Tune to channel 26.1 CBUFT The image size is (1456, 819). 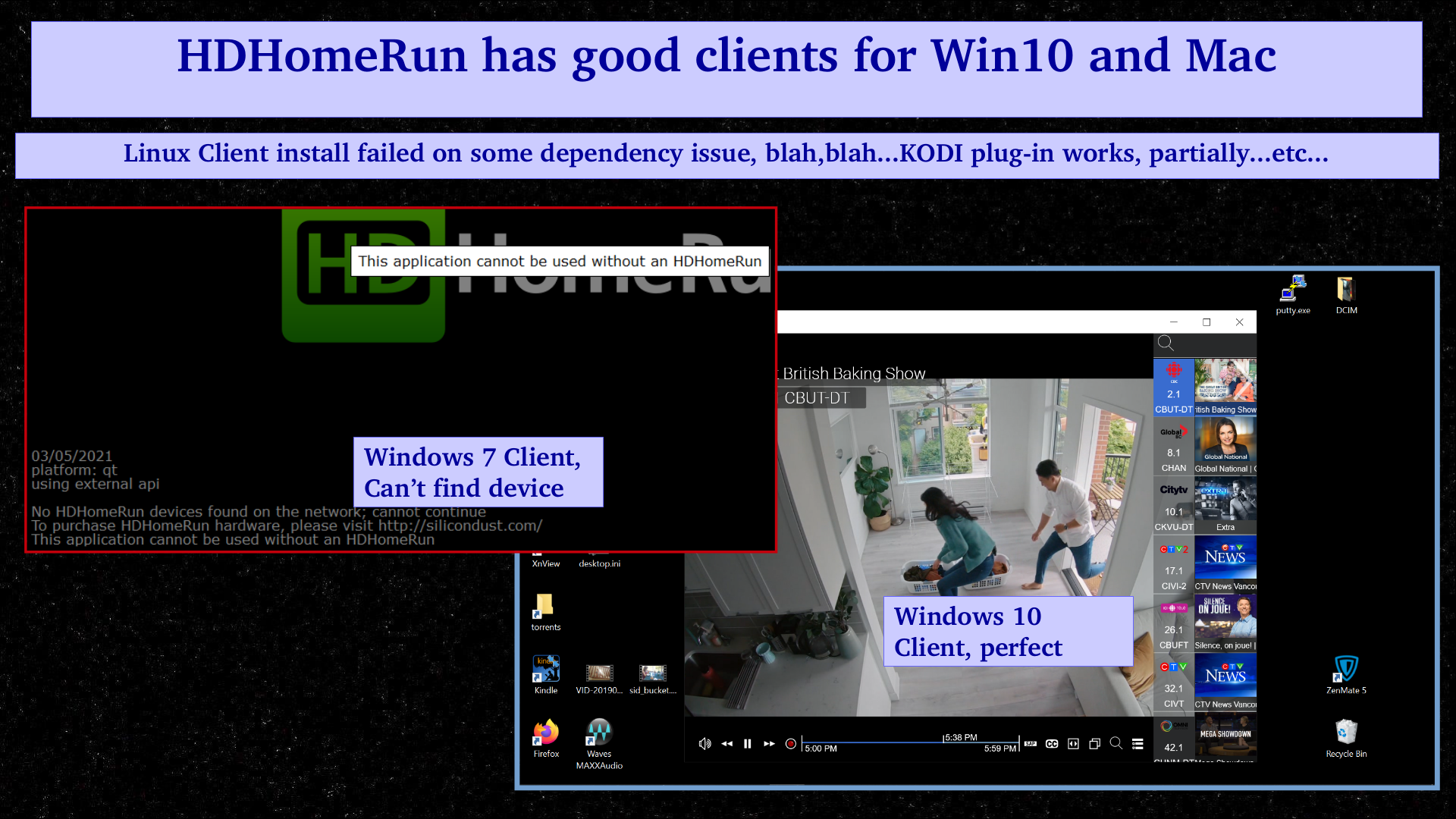[1205, 624]
